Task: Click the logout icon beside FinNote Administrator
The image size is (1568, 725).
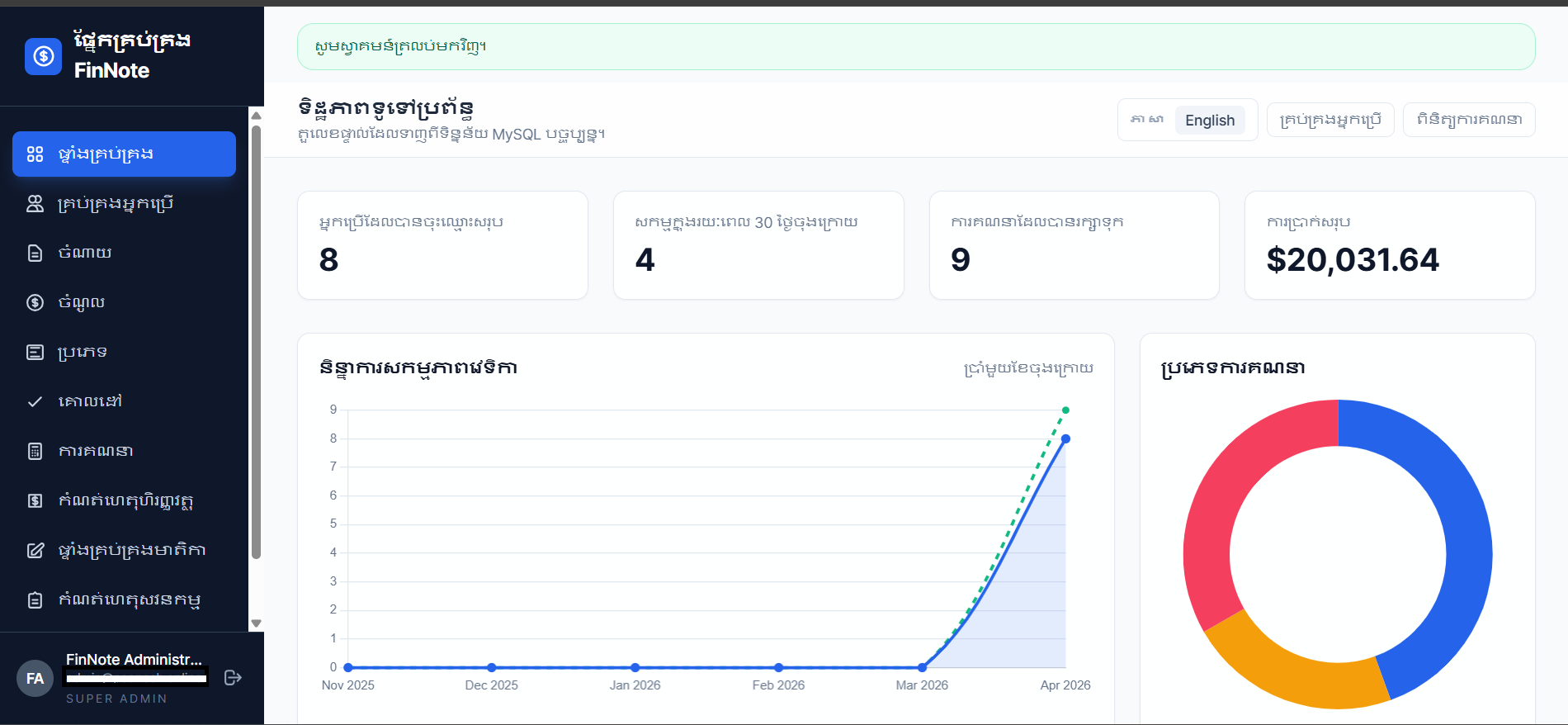Action: pyautogui.click(x=233, y=678)
